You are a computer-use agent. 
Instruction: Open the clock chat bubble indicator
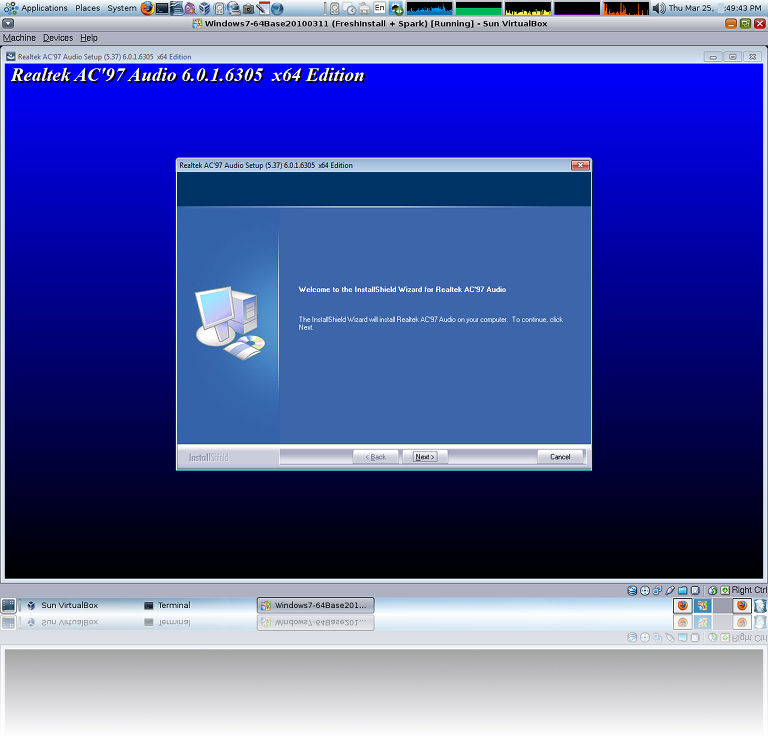350,9
